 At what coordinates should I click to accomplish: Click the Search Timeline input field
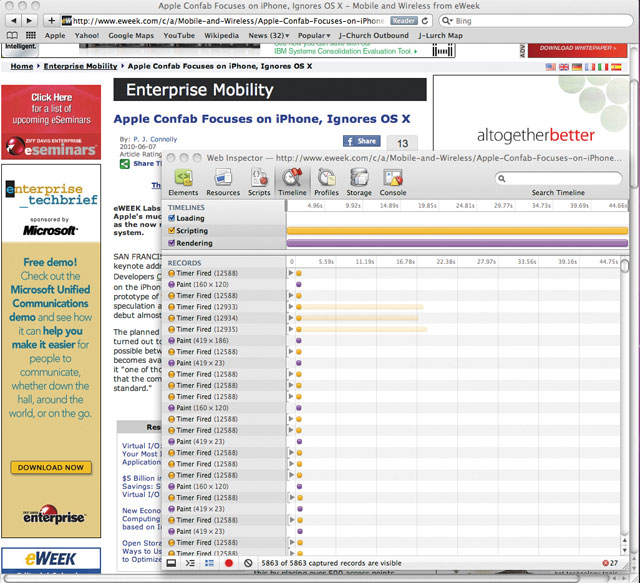click(x=558, y=178)
